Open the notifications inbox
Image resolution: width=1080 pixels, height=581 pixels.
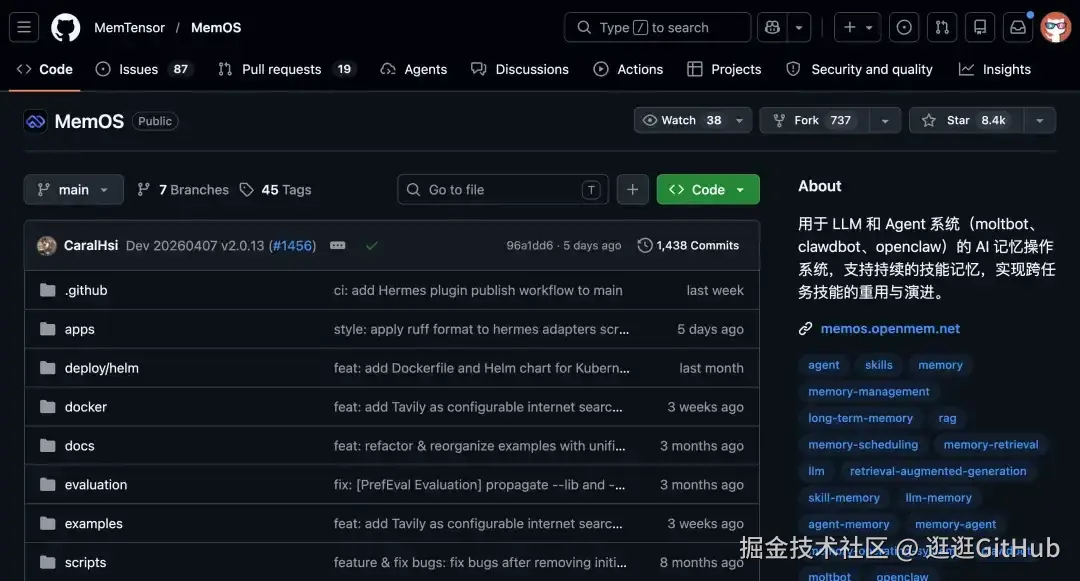1018,28
